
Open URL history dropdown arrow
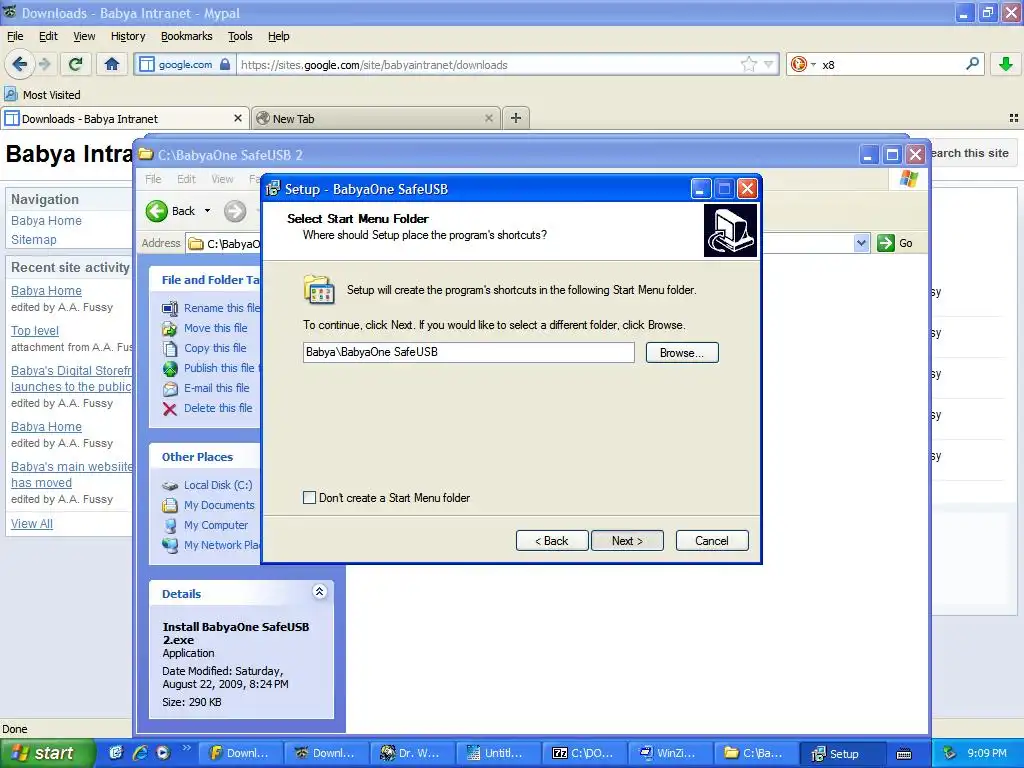coord(769,64)
